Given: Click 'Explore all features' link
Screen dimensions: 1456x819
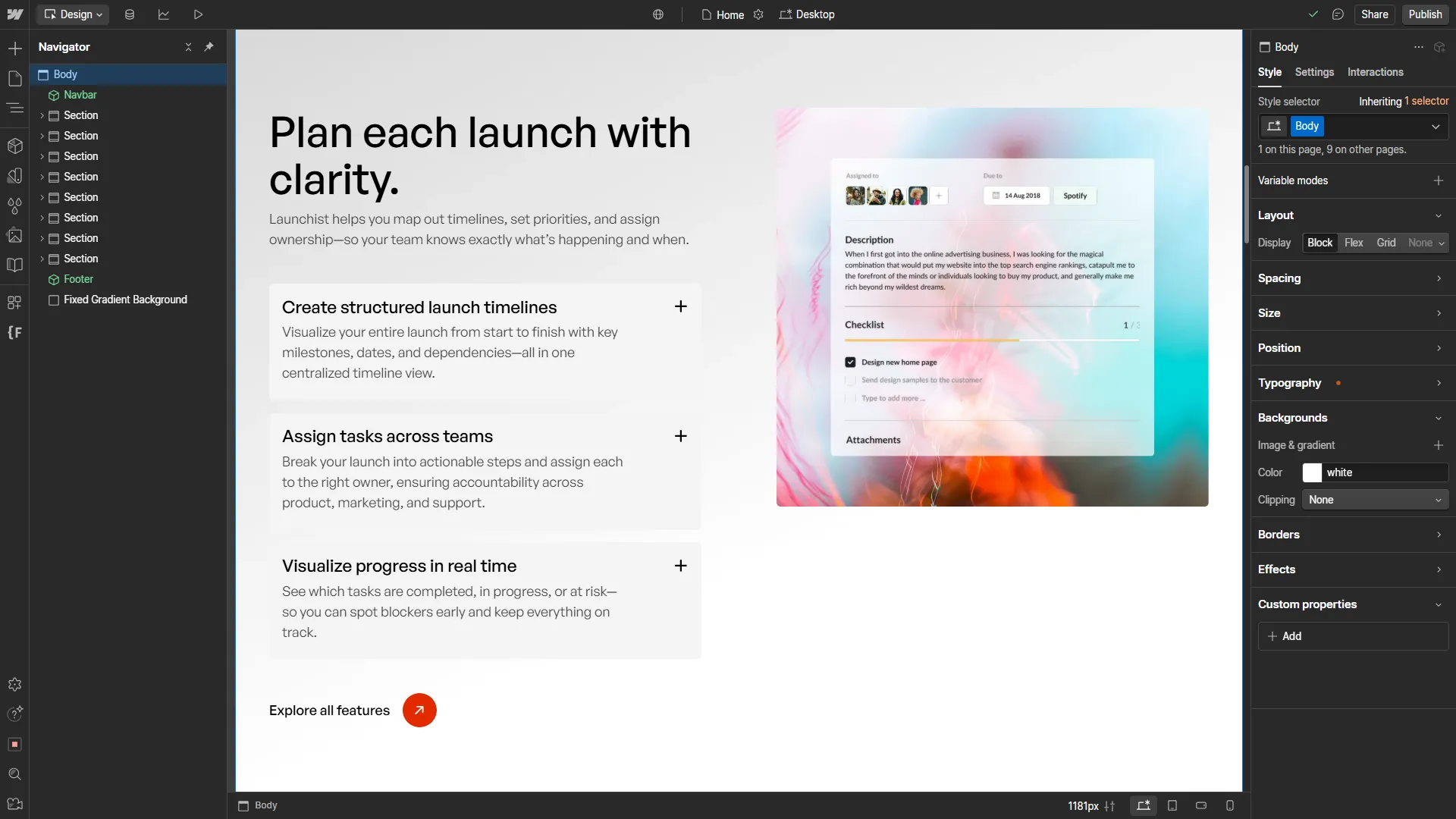Looking at the screenshot, I should (x=353, y=711).
